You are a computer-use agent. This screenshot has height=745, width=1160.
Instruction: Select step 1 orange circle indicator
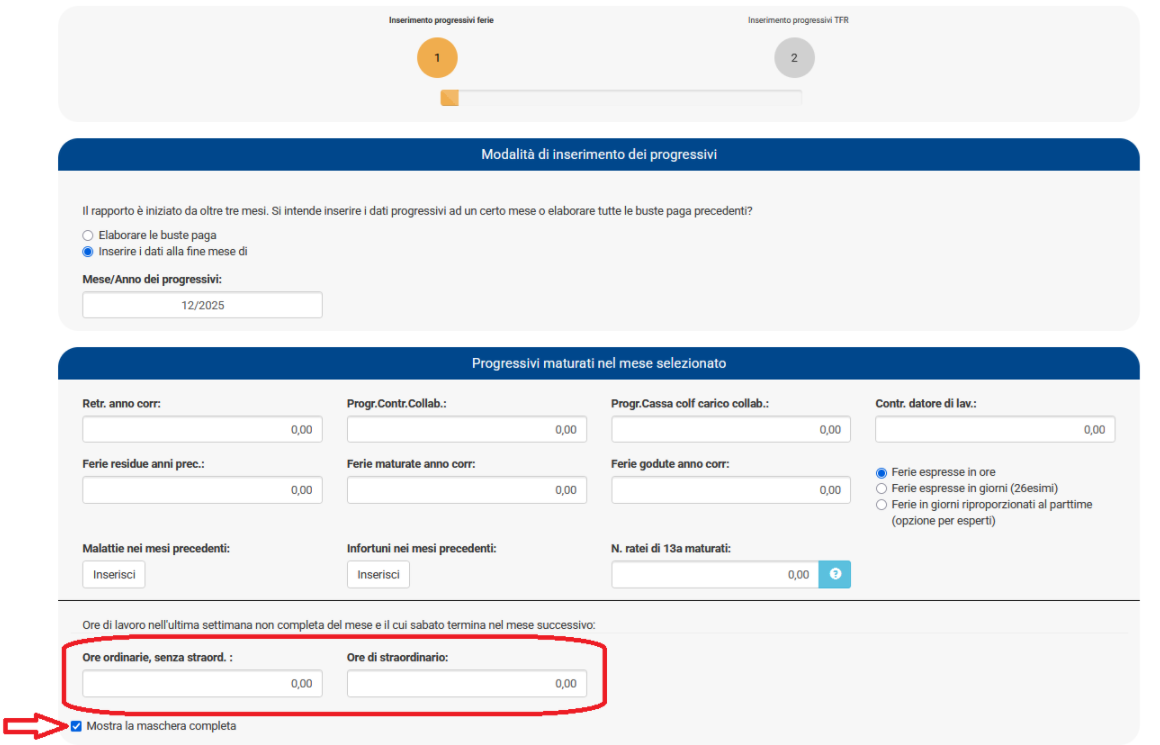(x=437, y=58)
